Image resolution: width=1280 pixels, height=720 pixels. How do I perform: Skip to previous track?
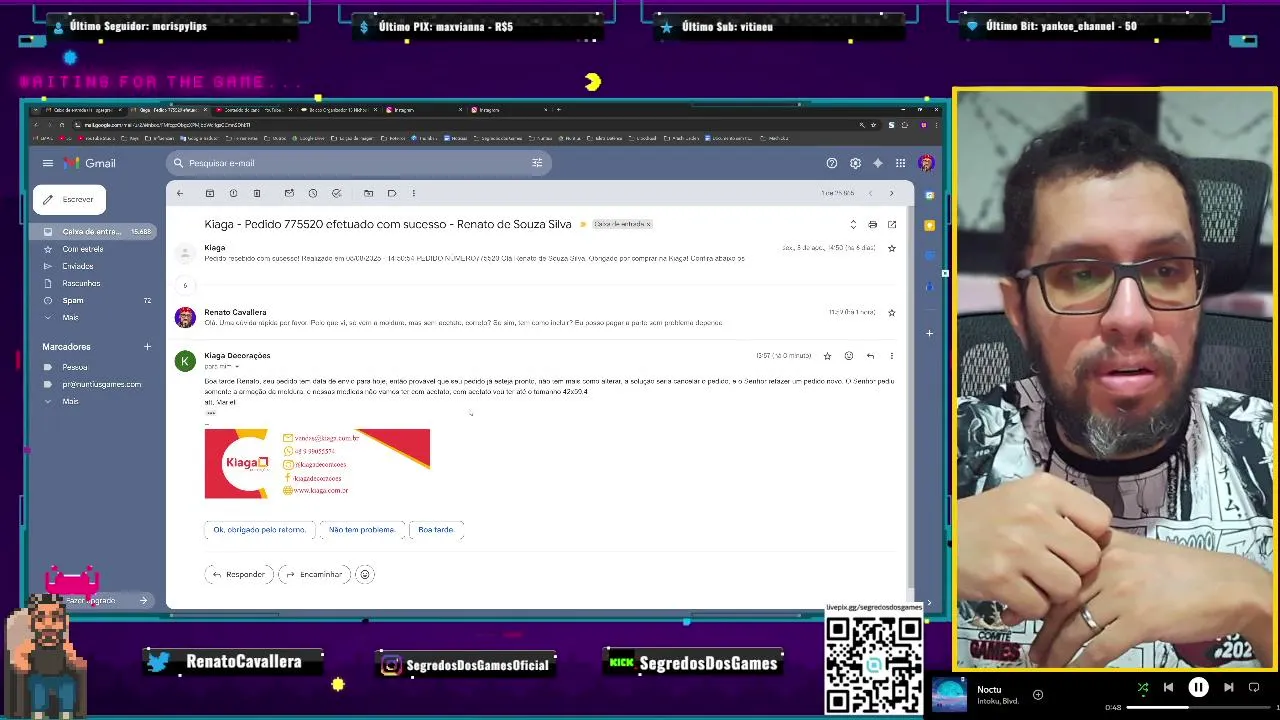click(x=1168, y=687)
